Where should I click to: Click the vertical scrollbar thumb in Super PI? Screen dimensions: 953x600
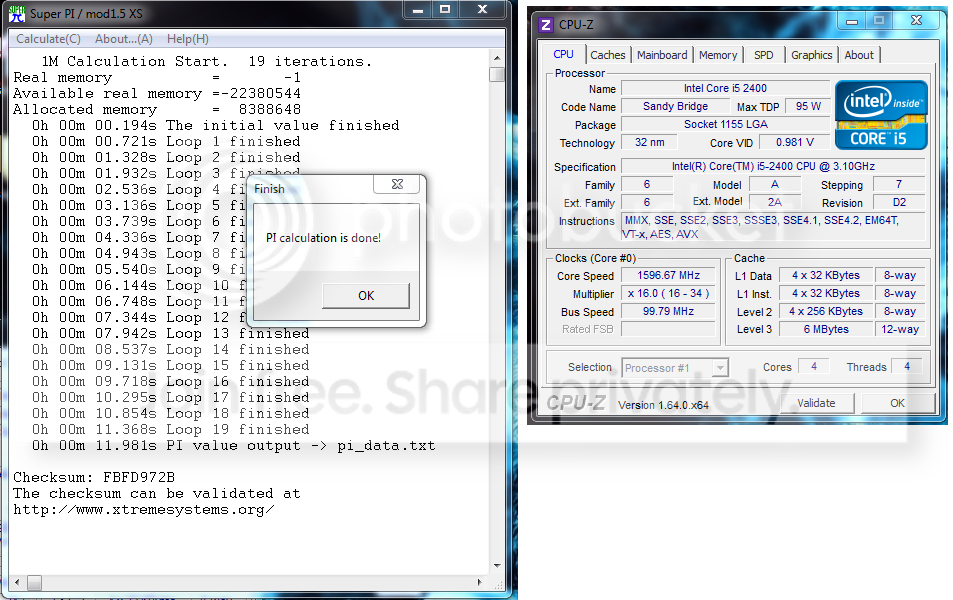point(497,74)
